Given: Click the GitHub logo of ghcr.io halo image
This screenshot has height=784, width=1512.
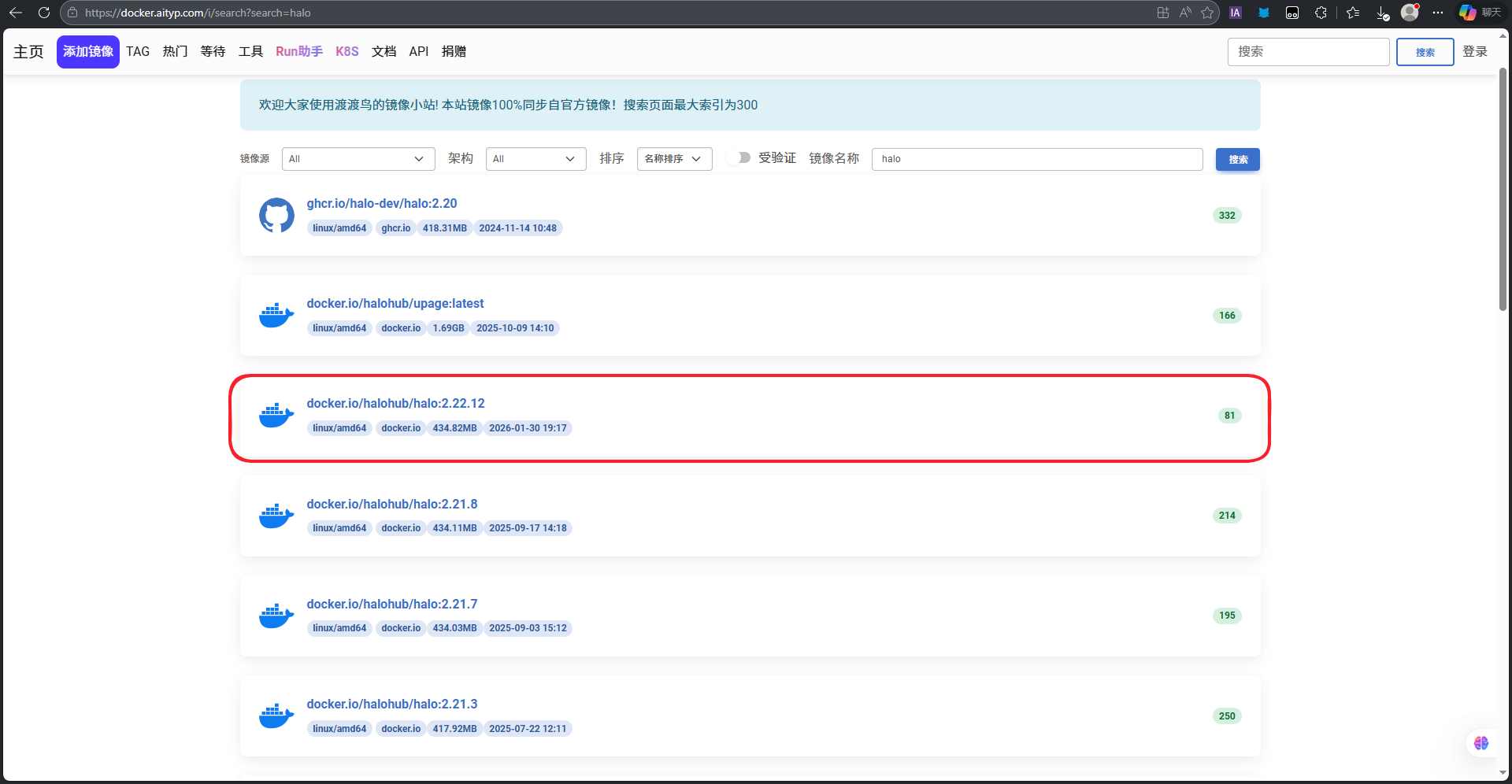Looking at the screenshot, I should 276,215.
